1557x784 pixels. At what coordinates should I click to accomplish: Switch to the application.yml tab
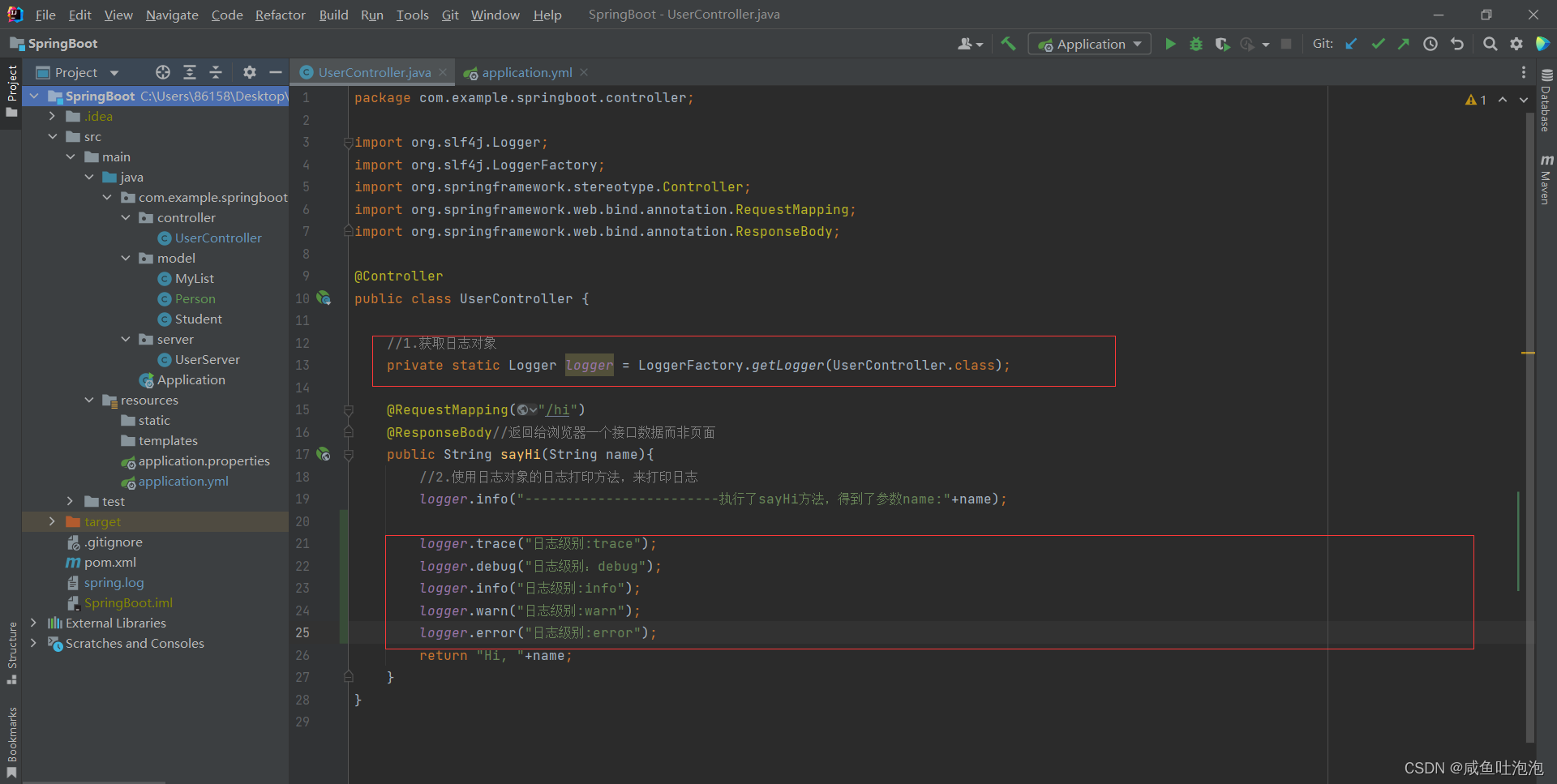pos(526,72)
